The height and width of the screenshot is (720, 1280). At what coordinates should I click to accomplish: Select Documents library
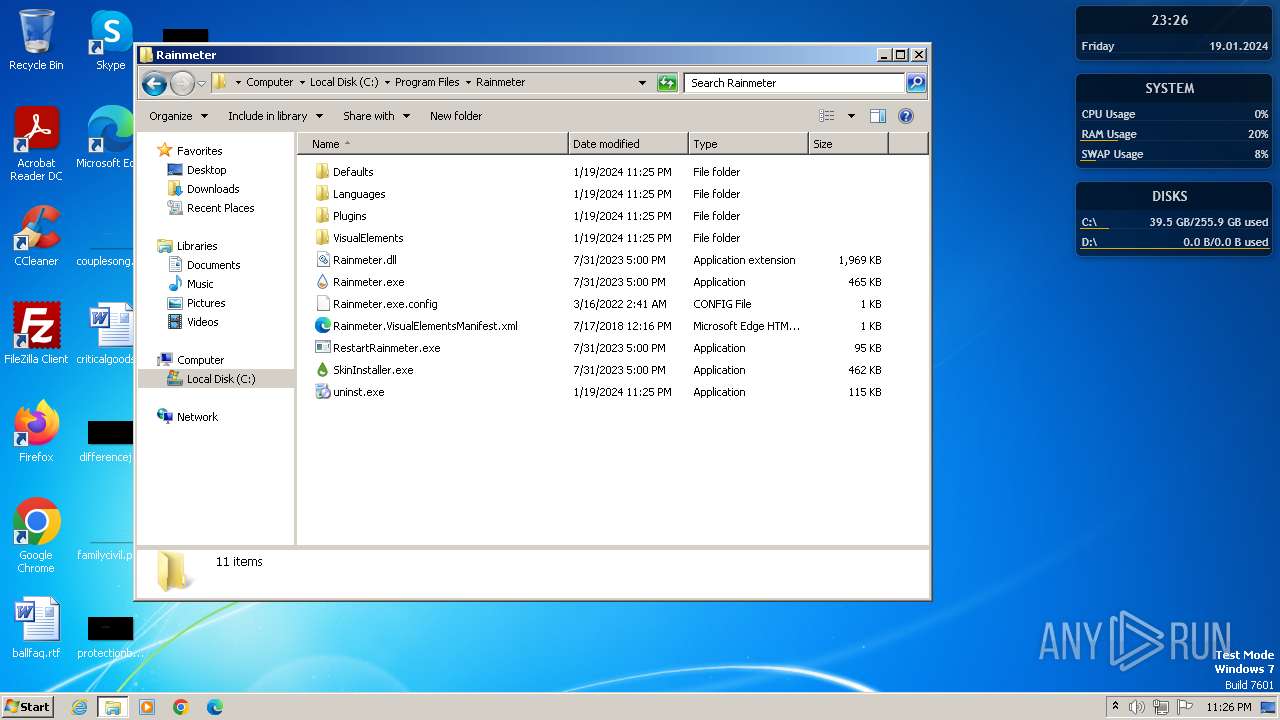point(213,265)
